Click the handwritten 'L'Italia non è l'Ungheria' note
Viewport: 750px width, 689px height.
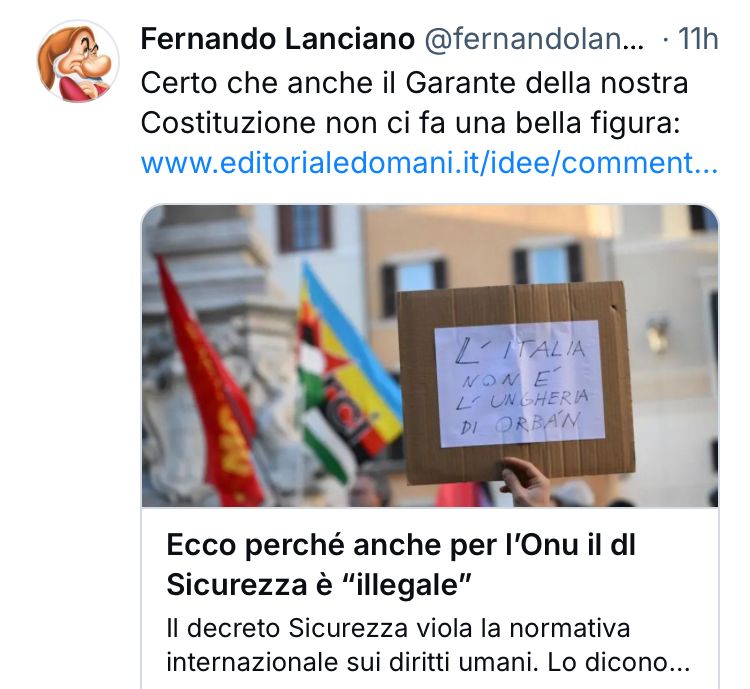coord(519,384)
